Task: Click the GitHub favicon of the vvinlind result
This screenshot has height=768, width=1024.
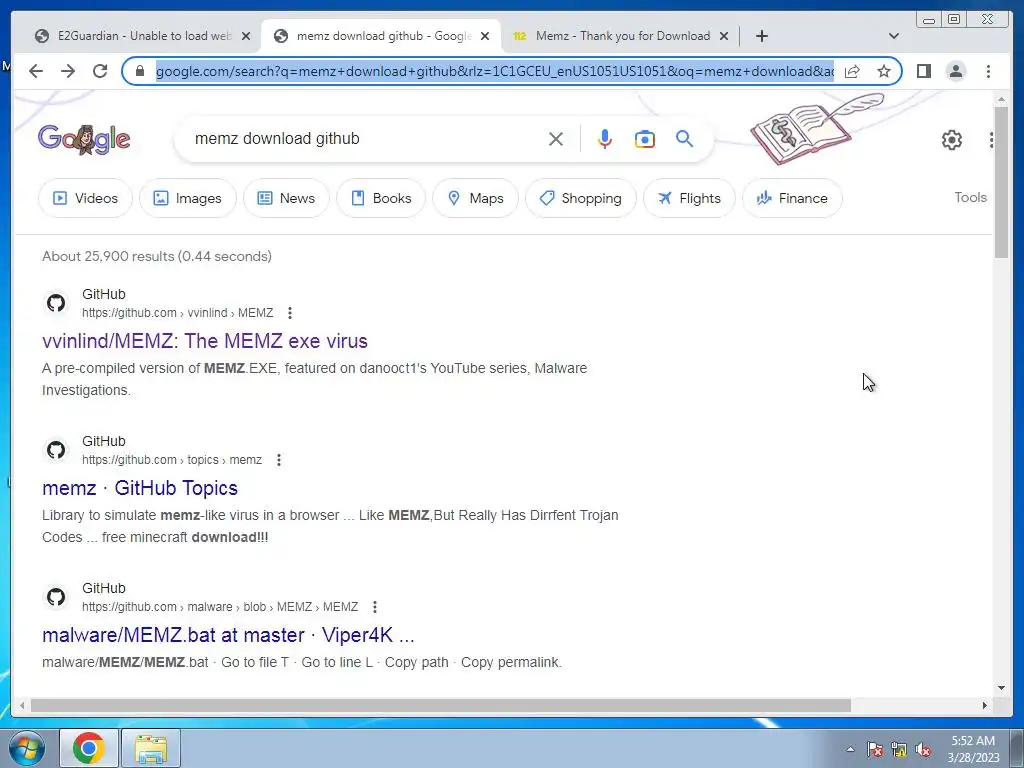Action: point(56,303)
